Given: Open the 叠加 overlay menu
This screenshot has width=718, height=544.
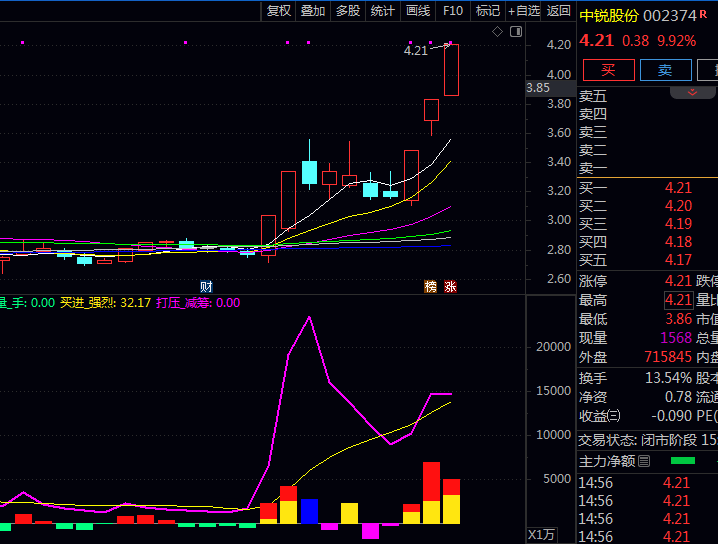Looking at the screenshot, I should pos(313,11).
